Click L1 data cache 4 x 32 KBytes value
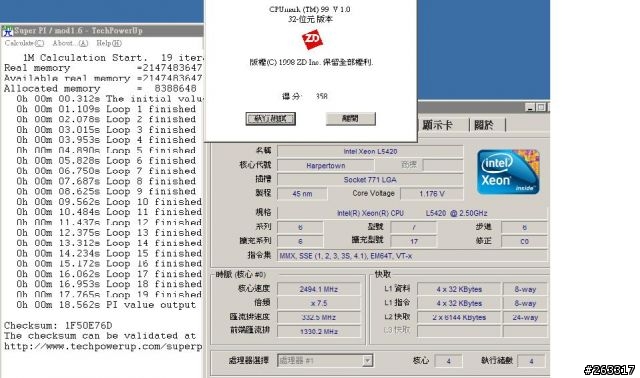 (459, 289)
